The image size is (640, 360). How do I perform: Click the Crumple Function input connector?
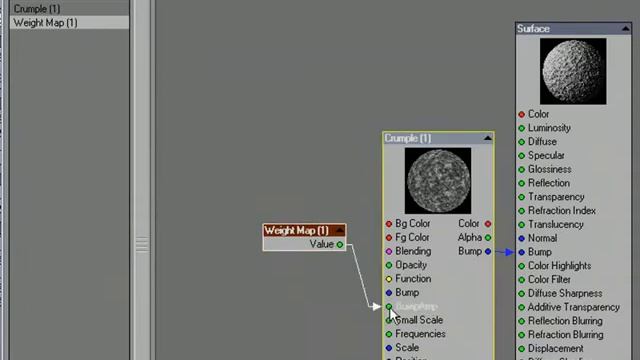point(389,279)
